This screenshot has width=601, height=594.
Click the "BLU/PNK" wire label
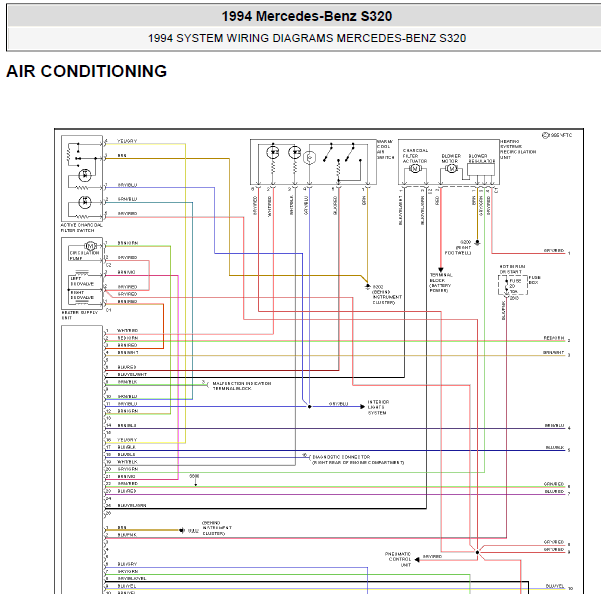click(x=127, y=535)
